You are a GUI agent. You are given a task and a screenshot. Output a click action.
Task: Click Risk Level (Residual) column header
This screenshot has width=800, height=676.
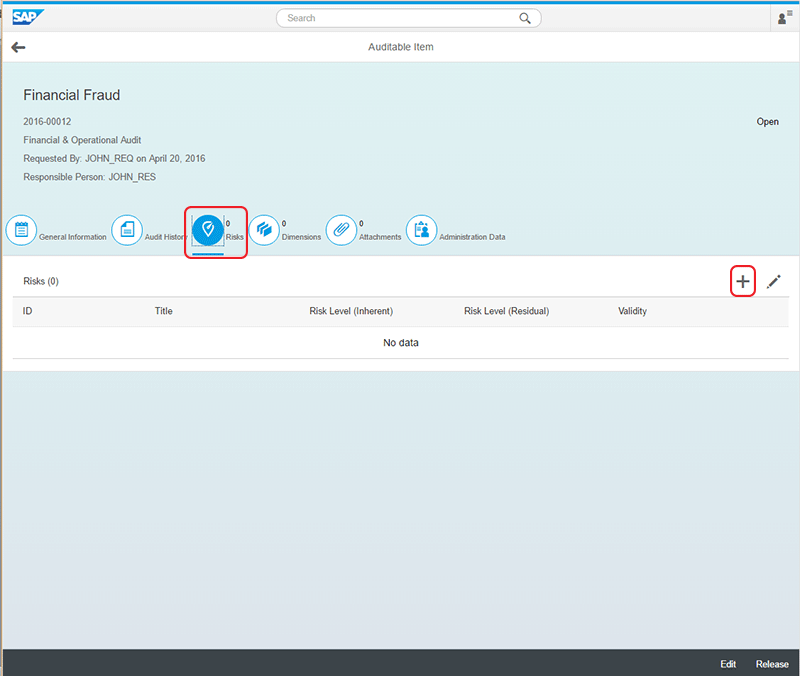(506, 311)
